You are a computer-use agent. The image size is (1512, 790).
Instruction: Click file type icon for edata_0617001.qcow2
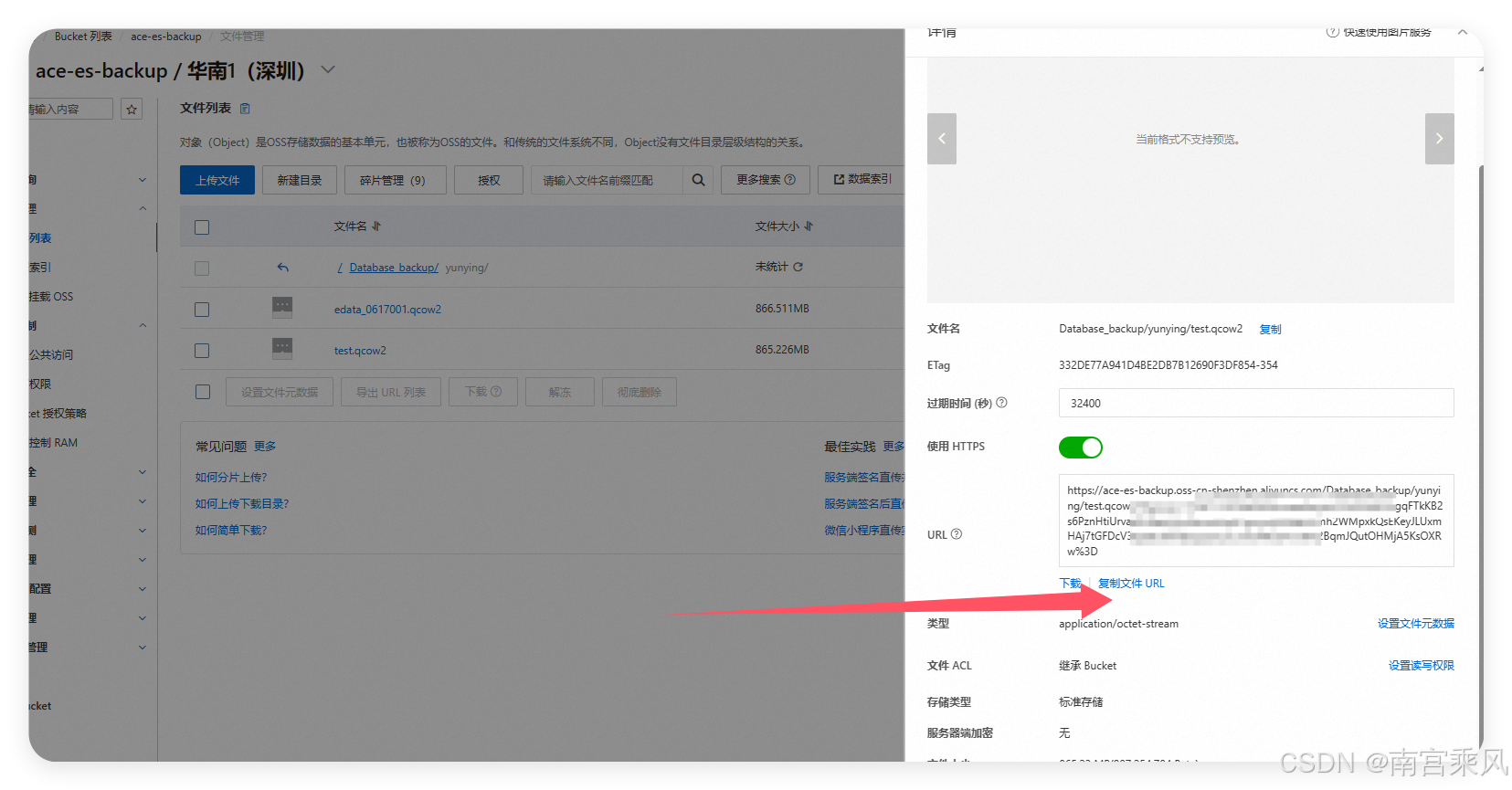click(282, 308)
